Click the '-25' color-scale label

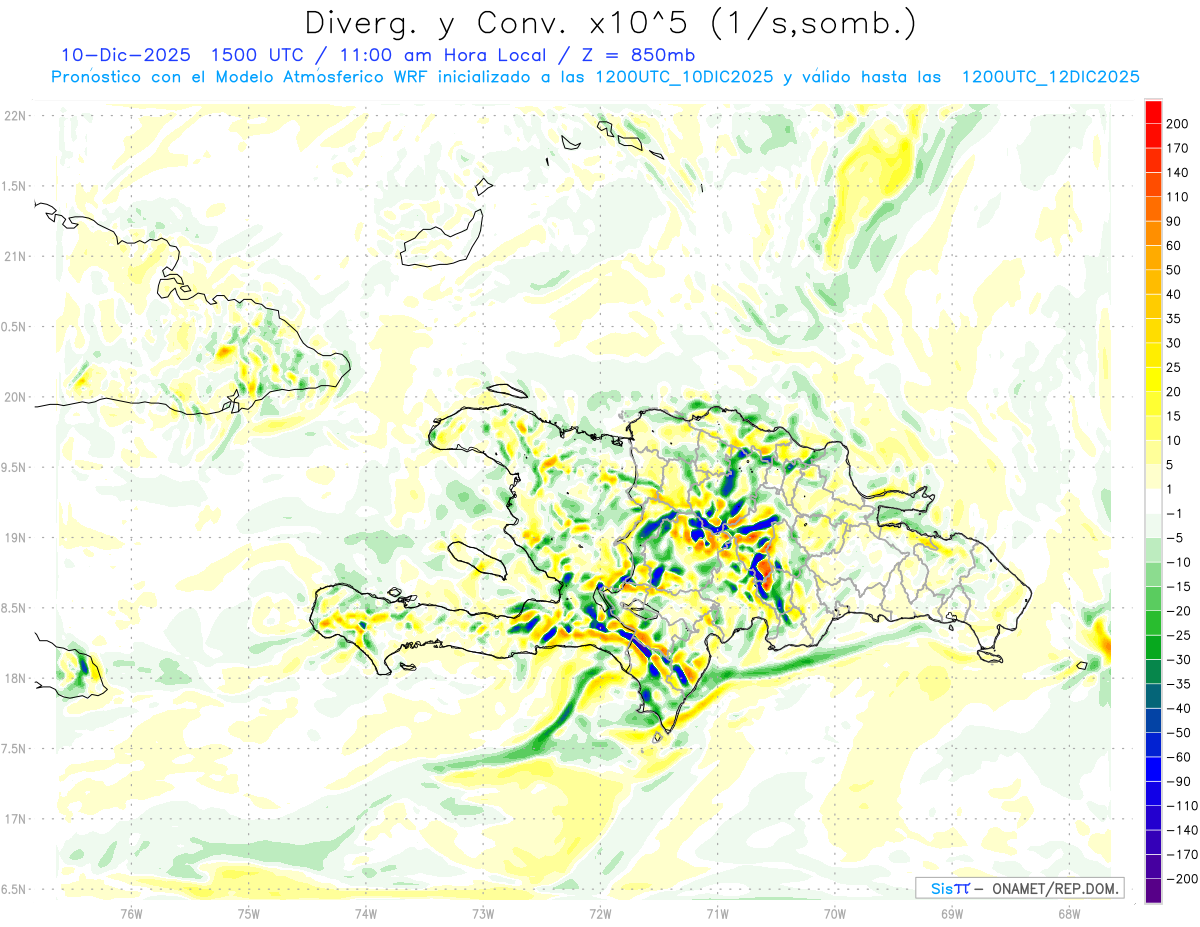click(1179, 636)
